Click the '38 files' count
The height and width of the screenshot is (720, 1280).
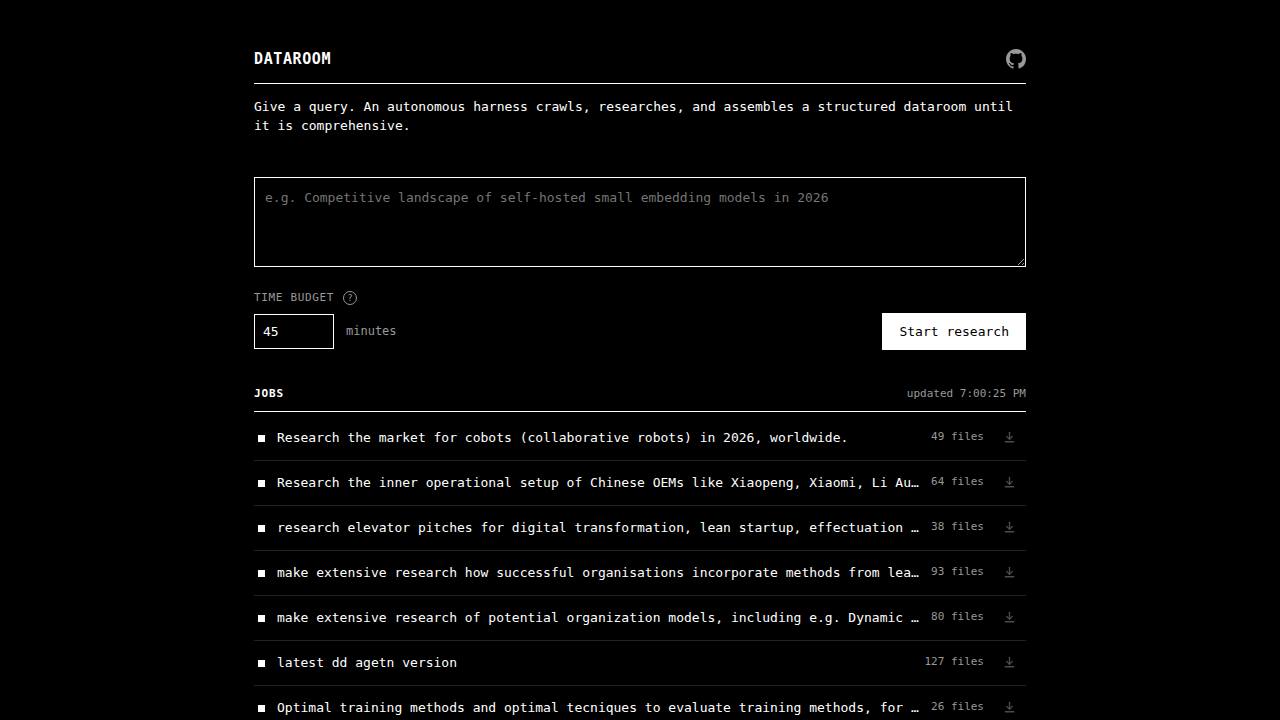click(x=957, y=526)
